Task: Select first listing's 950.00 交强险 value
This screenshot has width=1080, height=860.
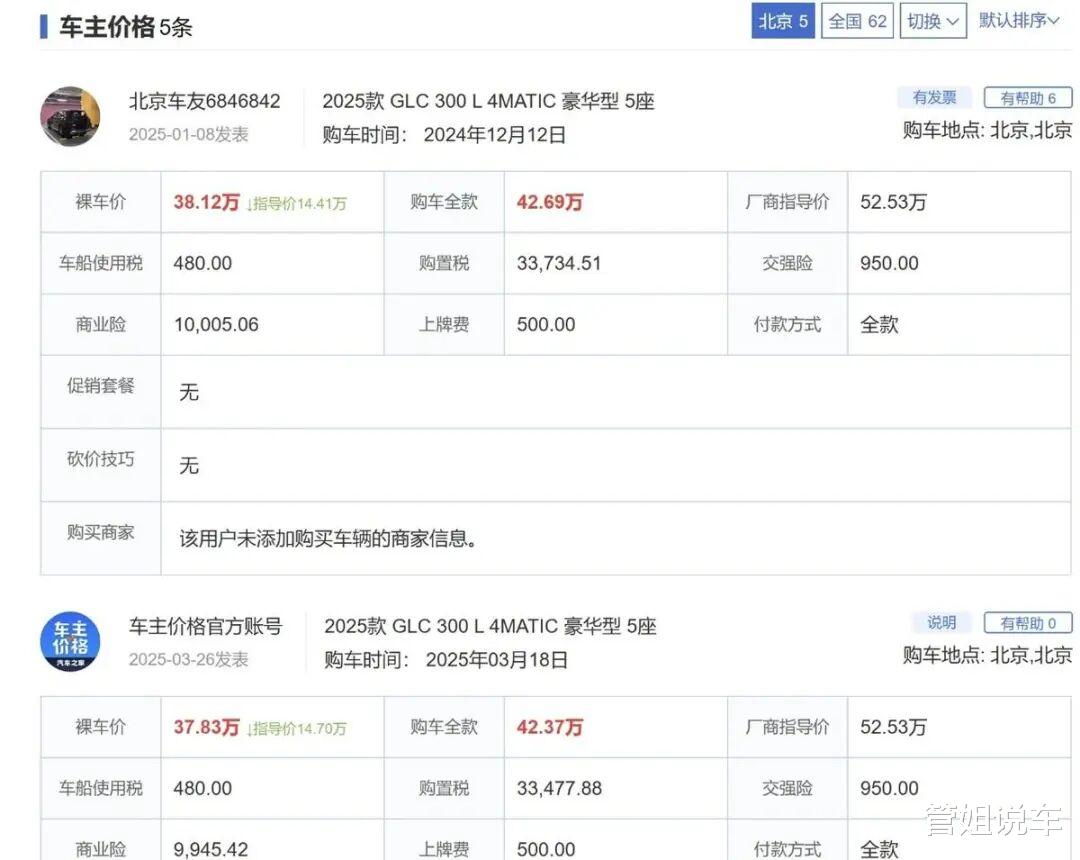Action: point(889,263)
